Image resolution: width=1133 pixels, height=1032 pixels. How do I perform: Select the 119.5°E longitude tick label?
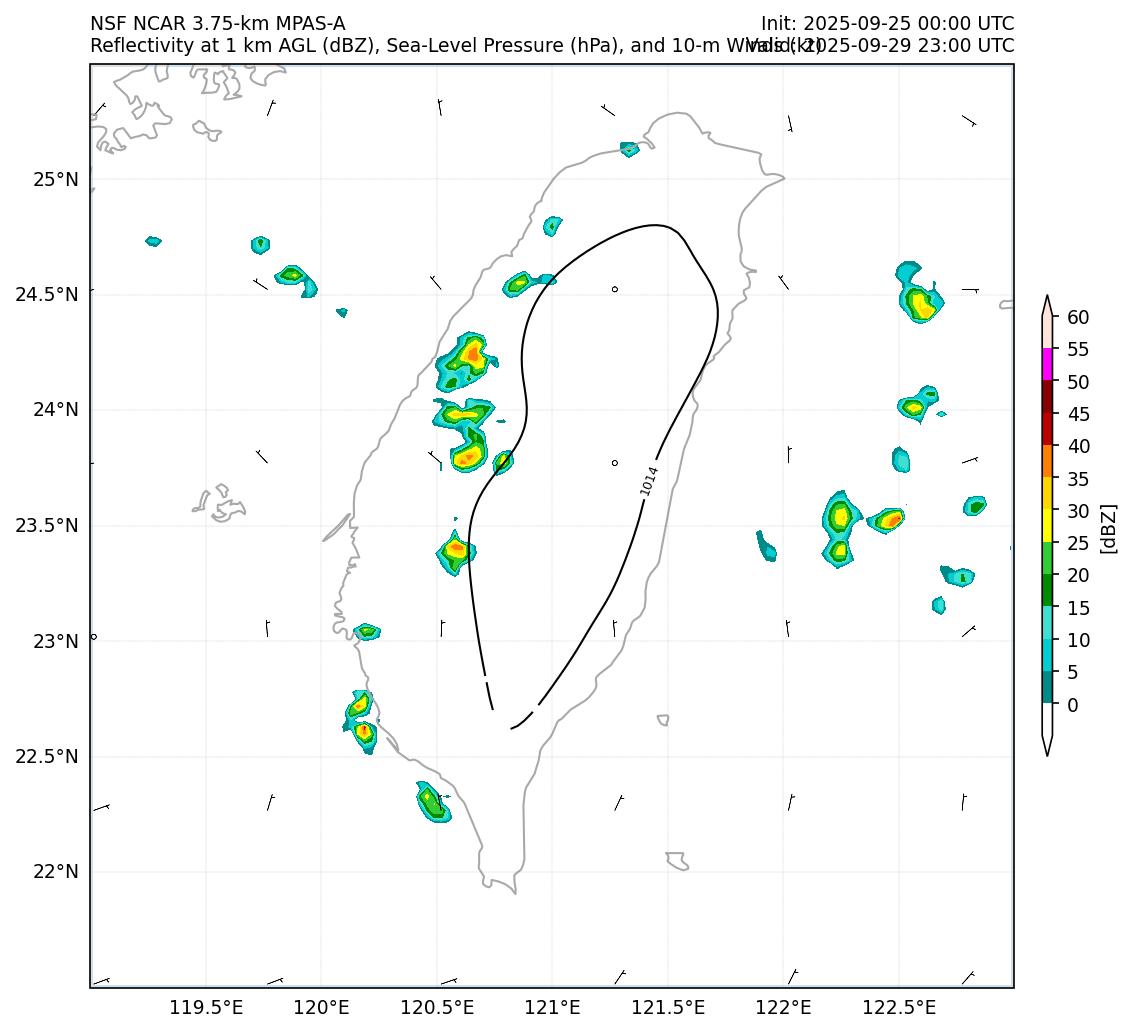(206, 1007)
